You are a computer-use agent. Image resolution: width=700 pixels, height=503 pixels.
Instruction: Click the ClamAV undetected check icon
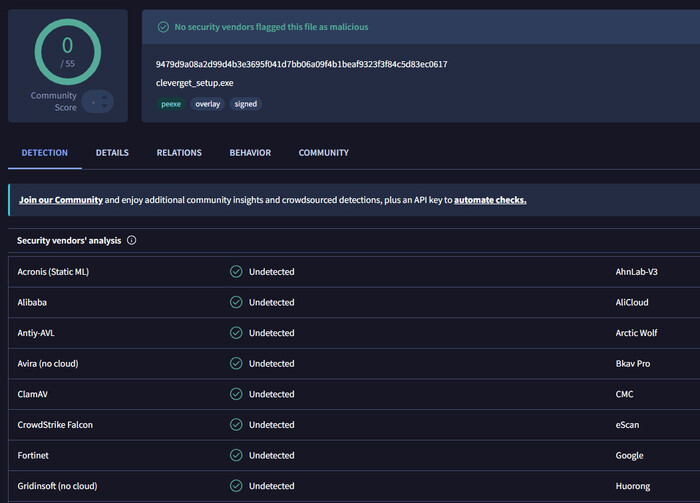[236, 394]
